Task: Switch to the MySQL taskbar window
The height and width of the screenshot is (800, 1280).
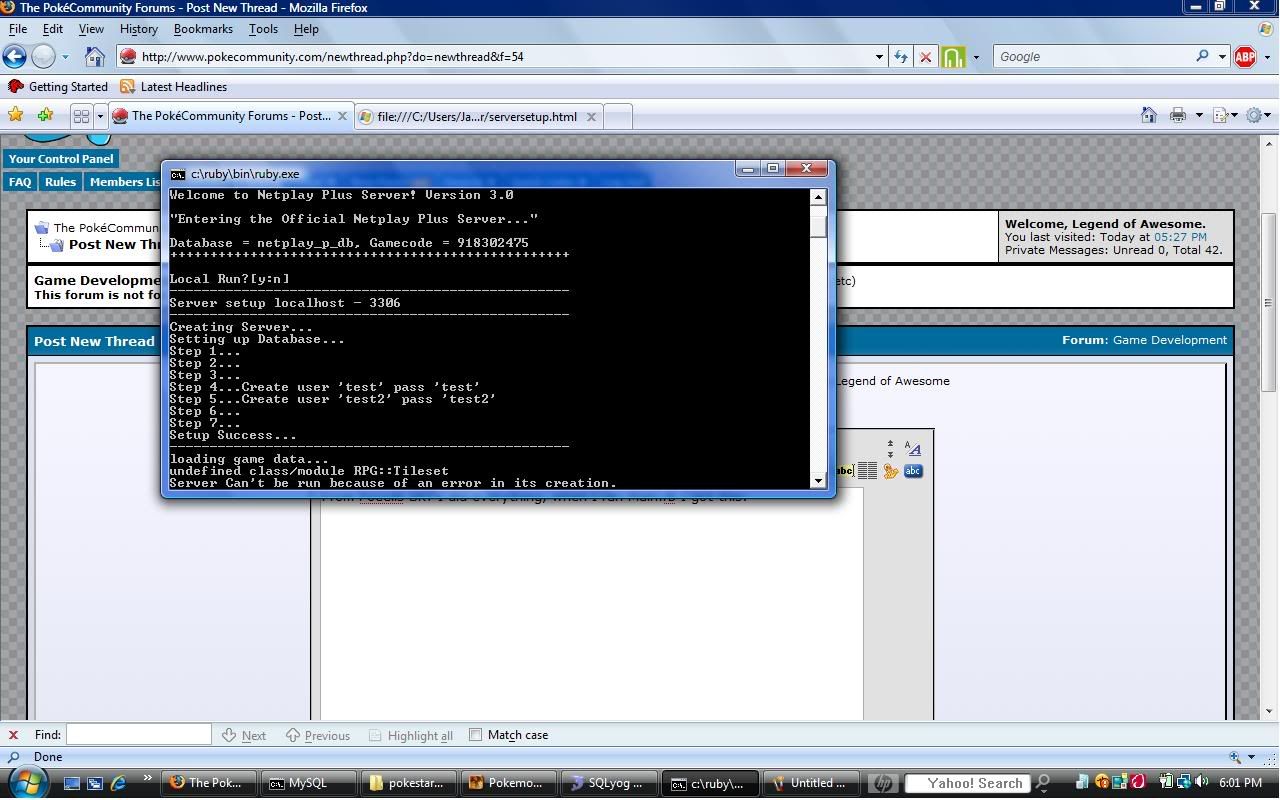Action: [308, 783]
